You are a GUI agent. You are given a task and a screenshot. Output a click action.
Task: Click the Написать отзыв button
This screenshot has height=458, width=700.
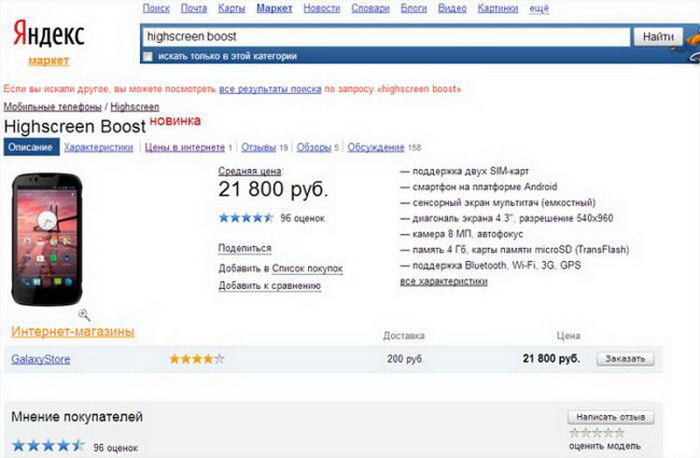click(610, 416)
